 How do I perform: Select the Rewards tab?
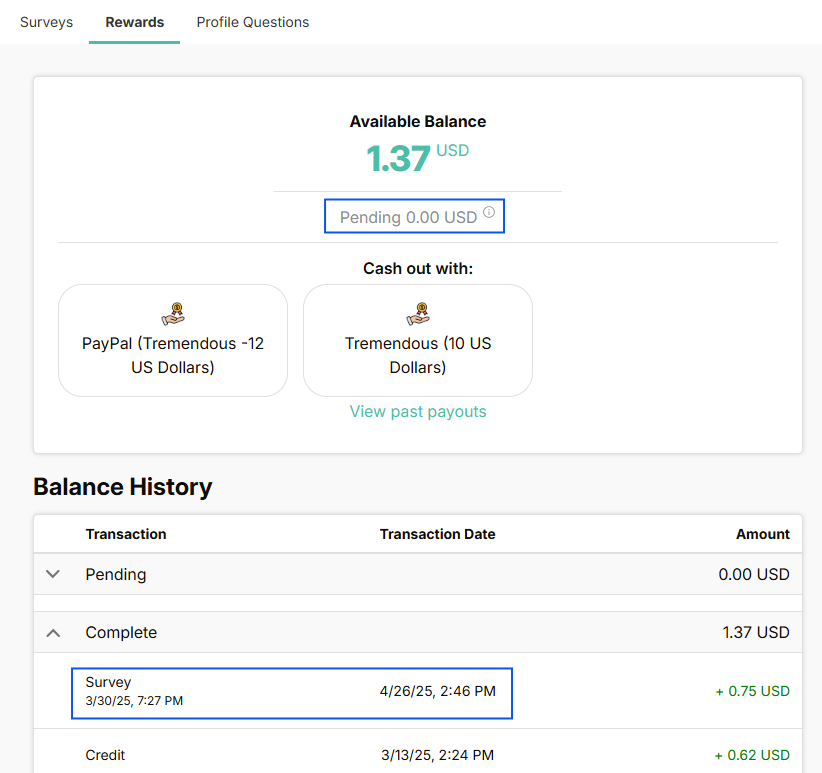pos(135,22)
